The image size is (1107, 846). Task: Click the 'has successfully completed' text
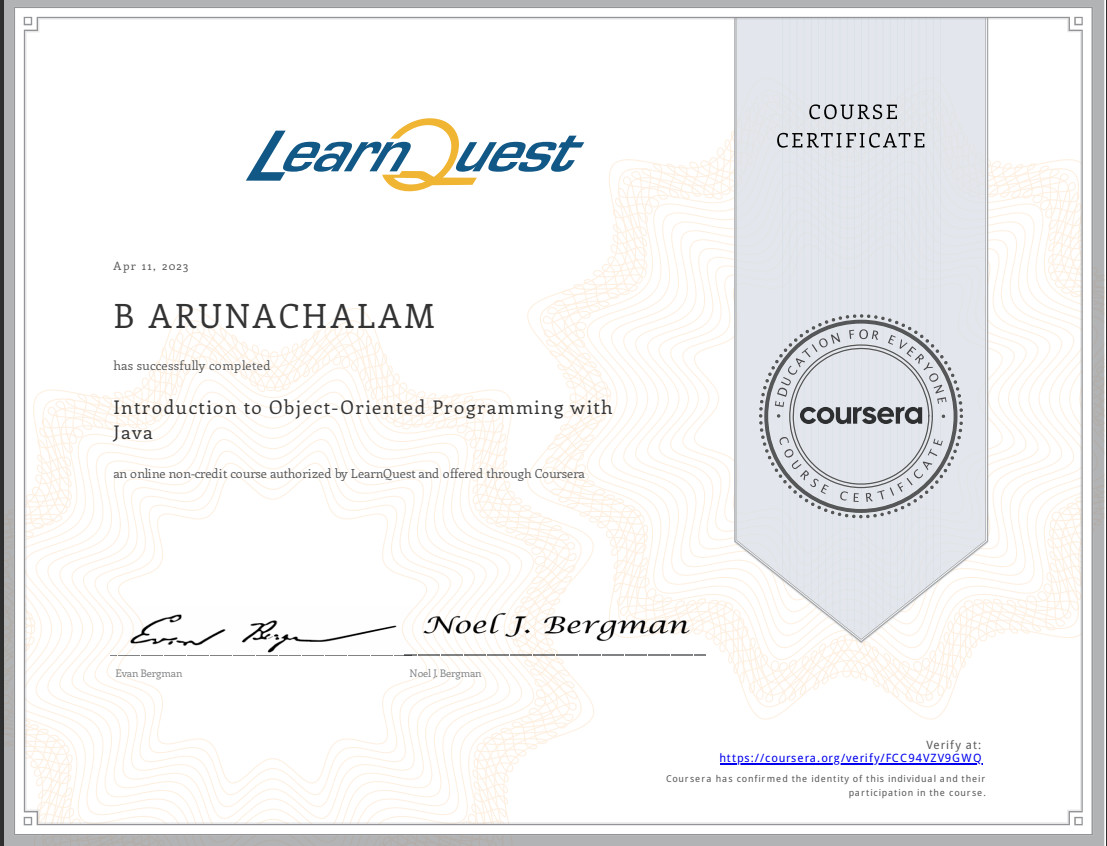click(x=191, y=366)
